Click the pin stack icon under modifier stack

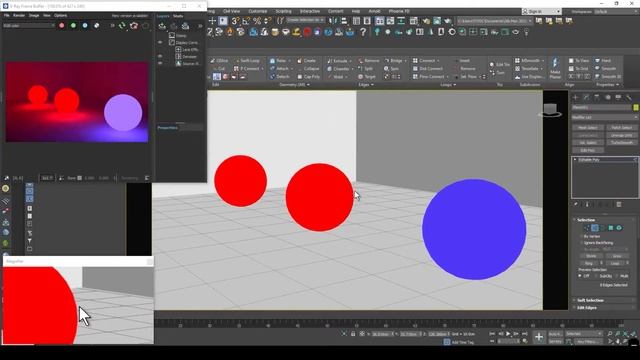(576, 204)
